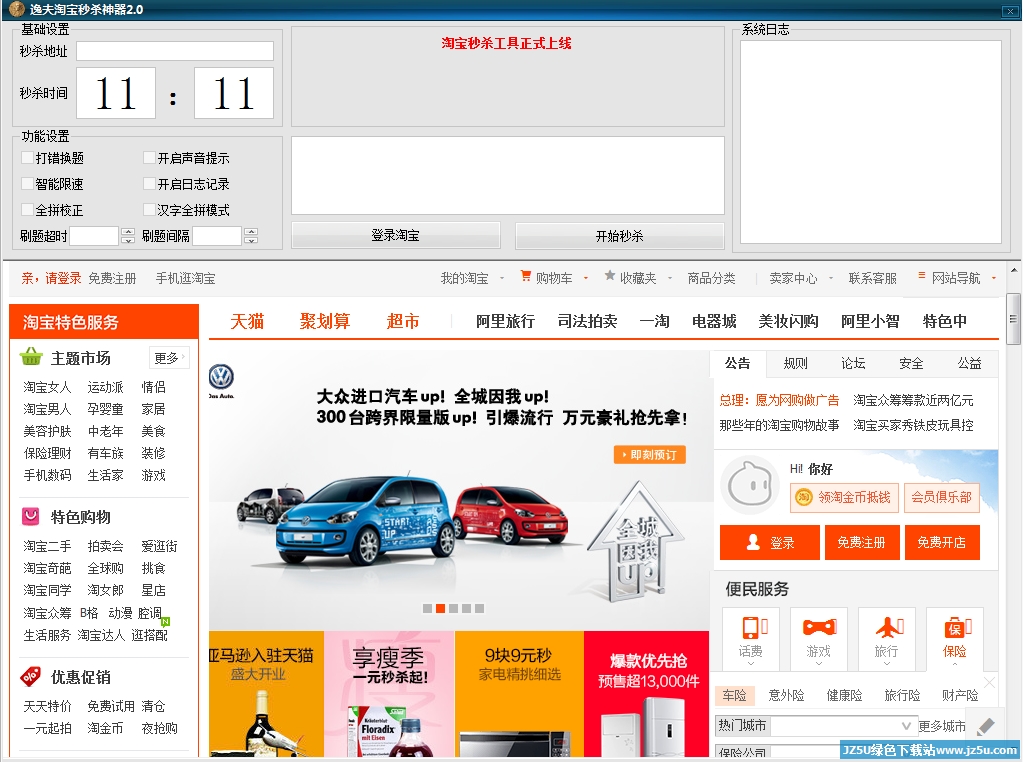Open the 享瘦季 promotion thumbnail
Screen dimensions: 1023x762
pos(389,694)
